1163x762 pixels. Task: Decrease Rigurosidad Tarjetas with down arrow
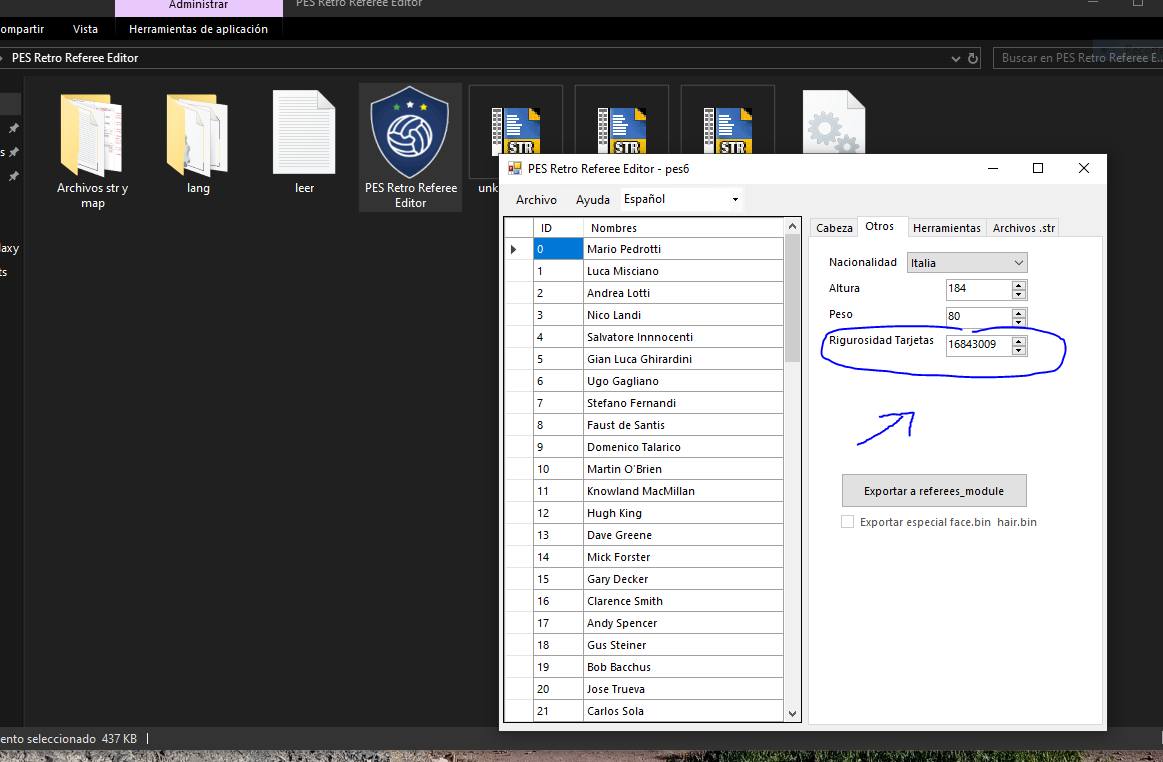pos(1018,350)
